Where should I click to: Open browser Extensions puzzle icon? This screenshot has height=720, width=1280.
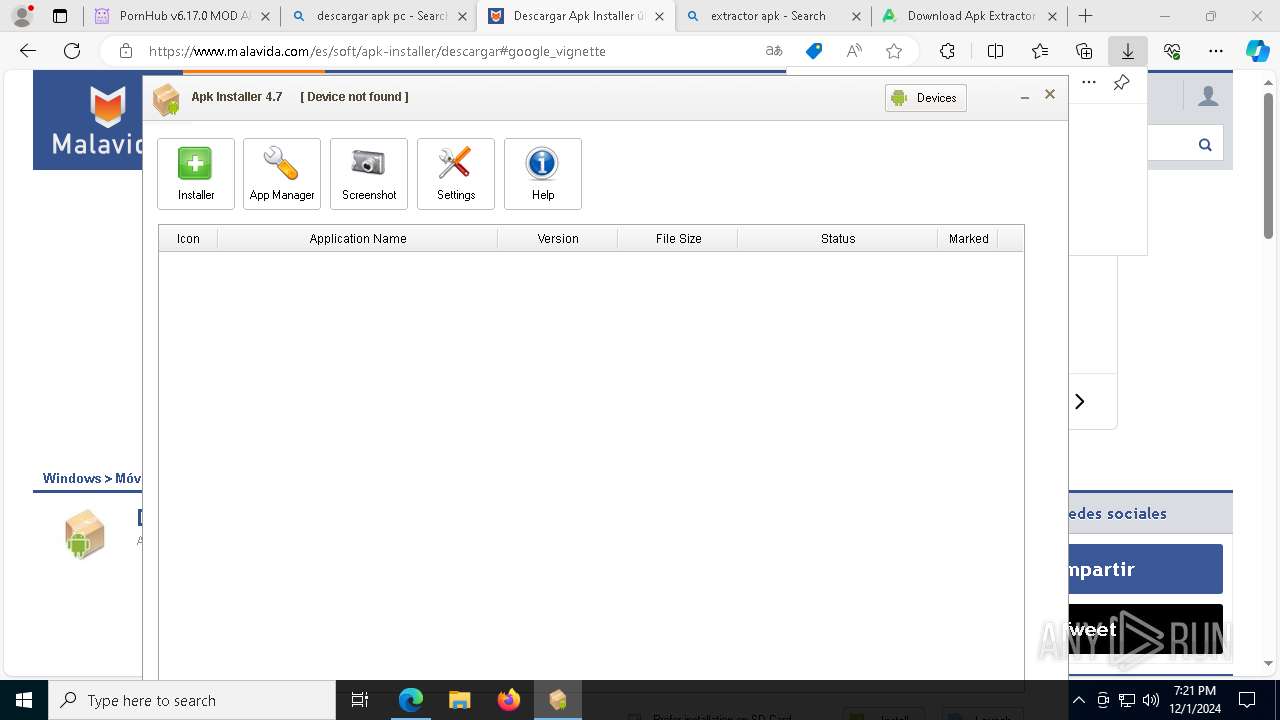pyautogui.click(x=947, y=51)
